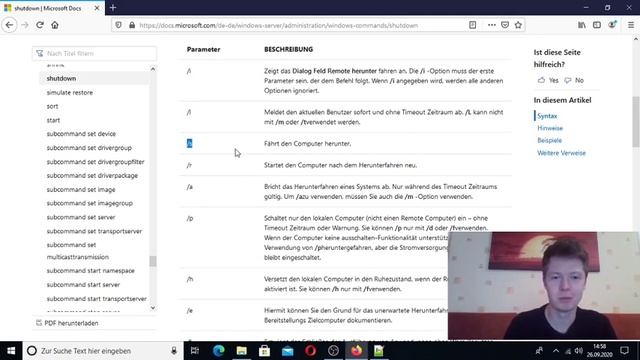Click the Parameter column header
Image resolution: width=640 pixels, height=360 pixels.
click(203, 49)
